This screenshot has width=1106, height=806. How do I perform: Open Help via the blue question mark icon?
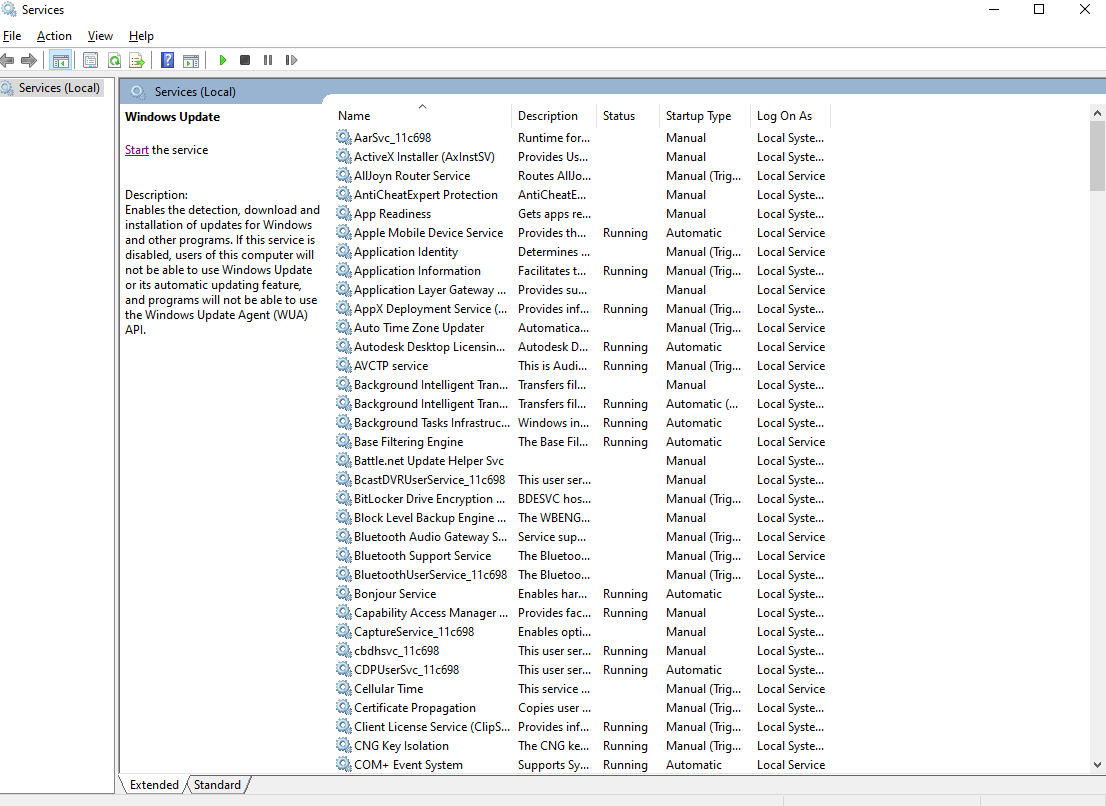pyautogui.click(x=167, y=61)
